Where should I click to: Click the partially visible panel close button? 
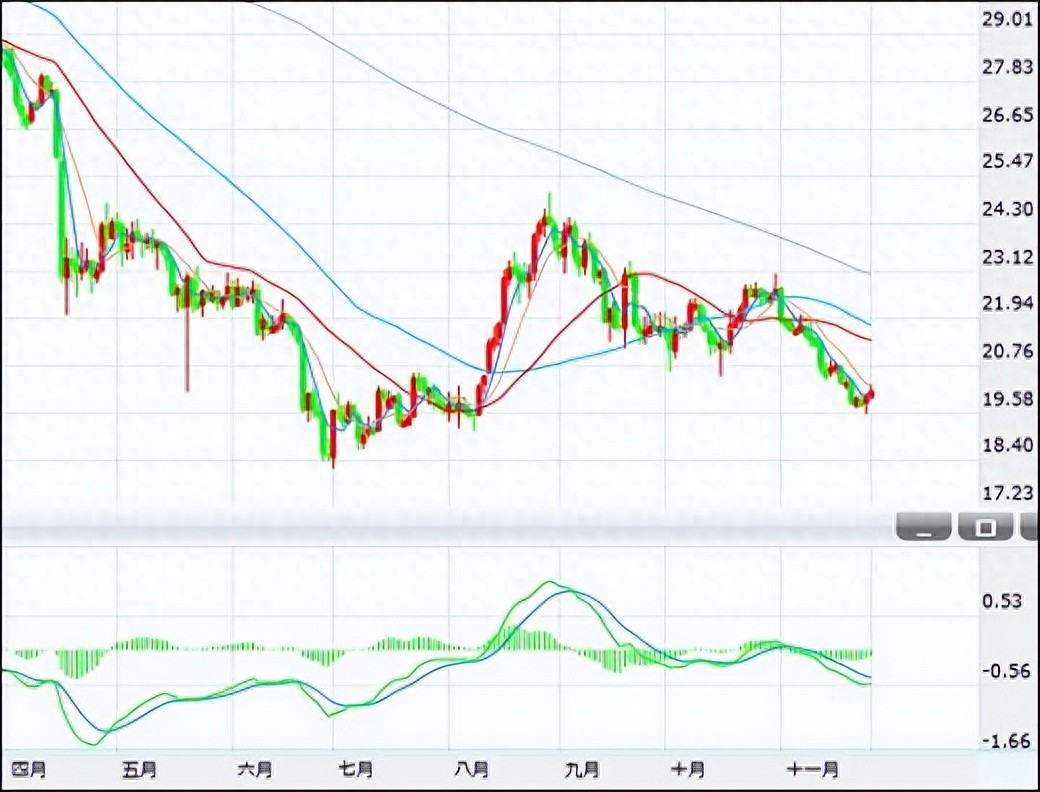click(x=1030, y=527)
